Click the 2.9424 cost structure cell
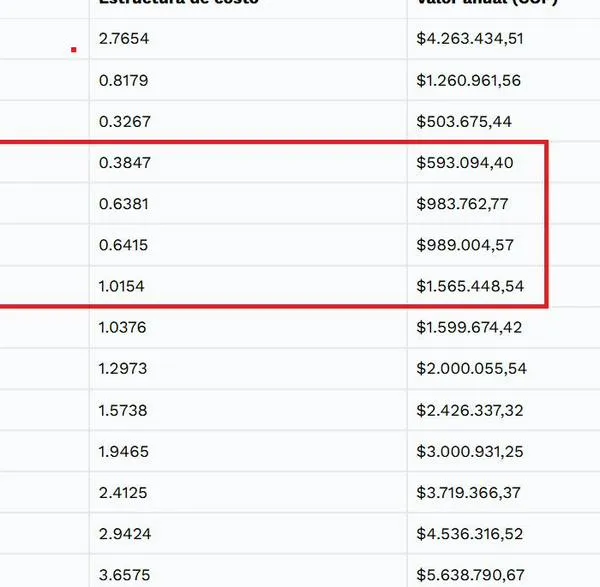600x587 pixels. coord(125,534)
